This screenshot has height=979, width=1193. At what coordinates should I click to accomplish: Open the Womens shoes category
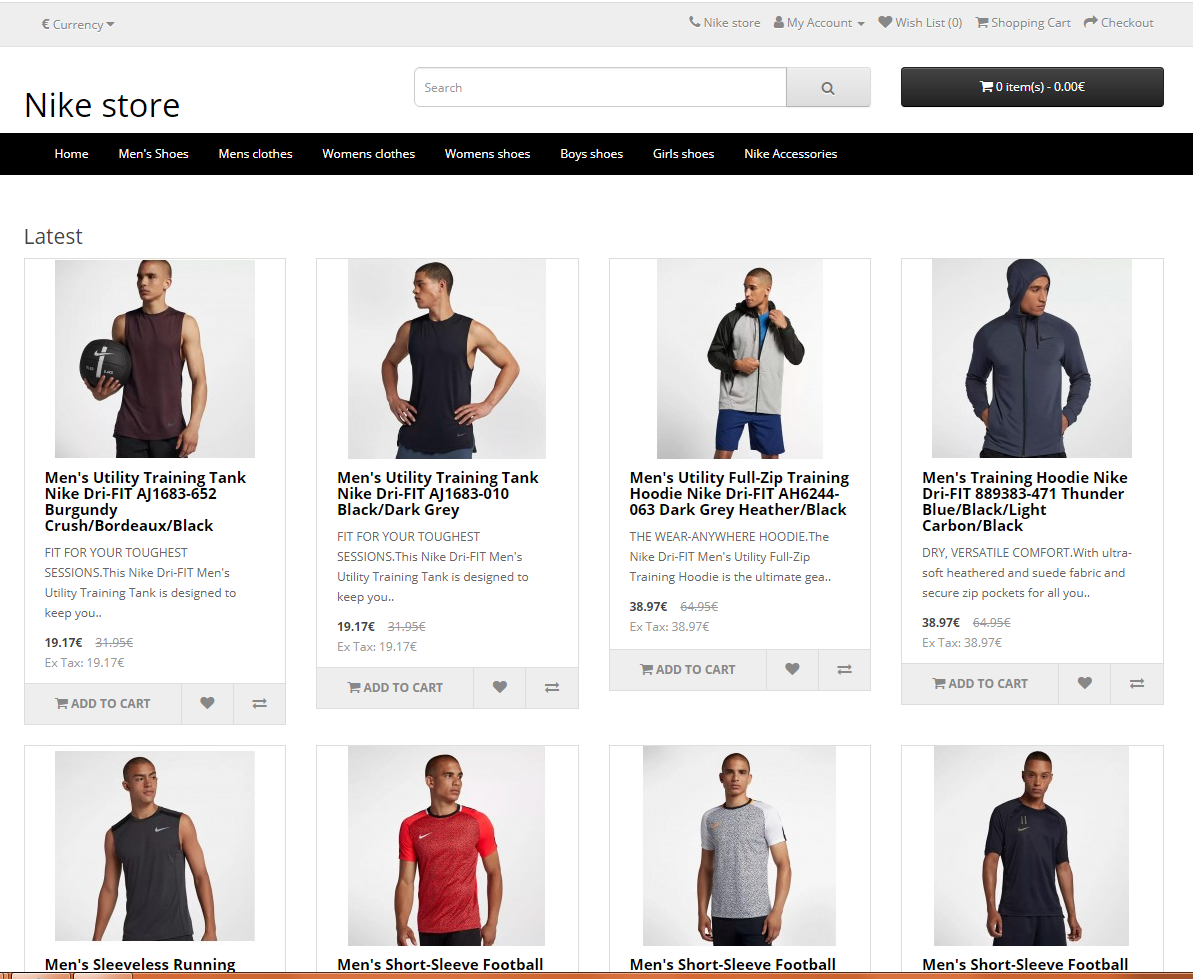click(x=488, y=154)
